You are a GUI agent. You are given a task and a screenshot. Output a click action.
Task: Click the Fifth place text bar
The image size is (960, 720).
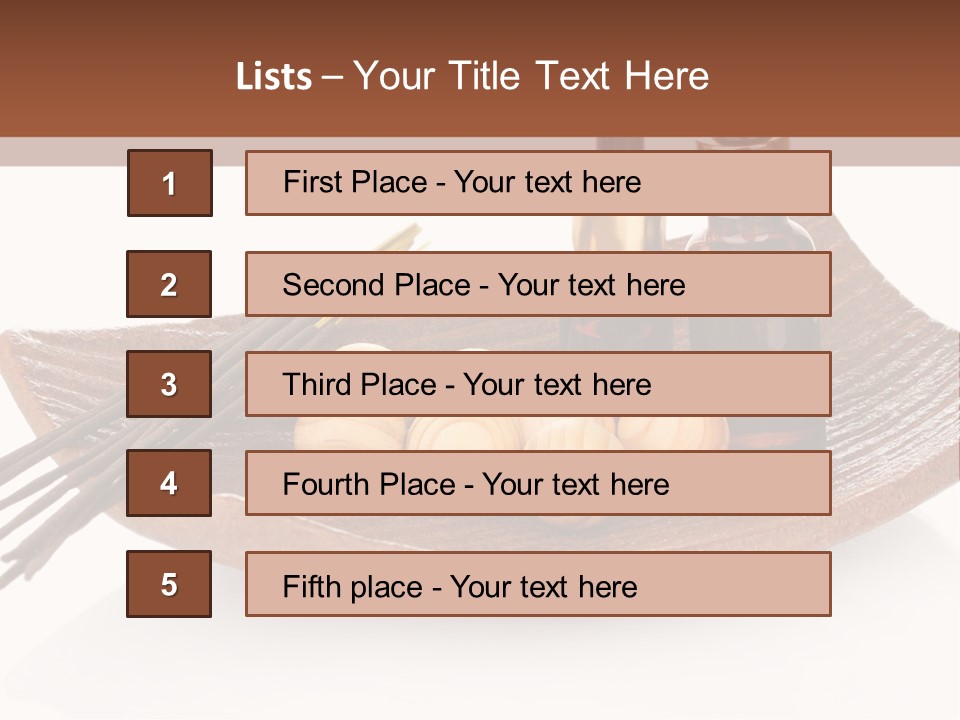pos(538,584)
